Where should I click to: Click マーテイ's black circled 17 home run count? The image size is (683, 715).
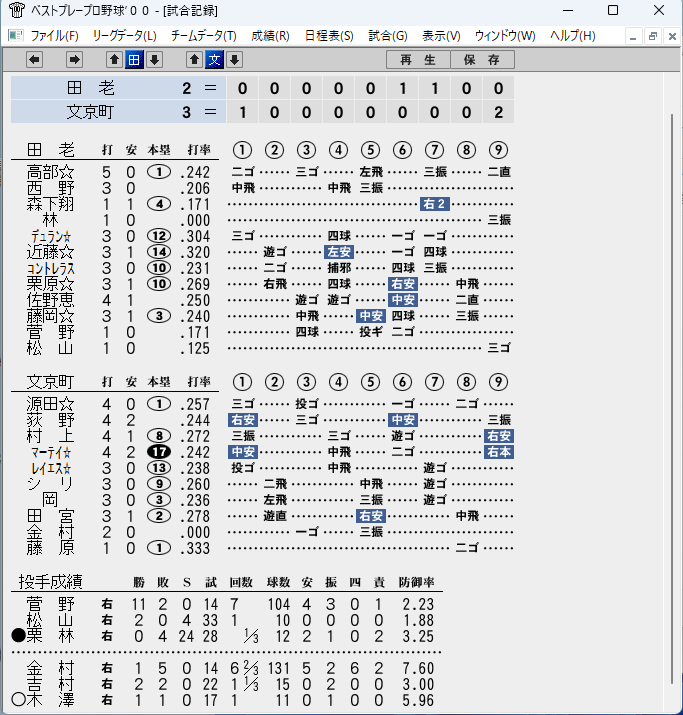(159, 452)
